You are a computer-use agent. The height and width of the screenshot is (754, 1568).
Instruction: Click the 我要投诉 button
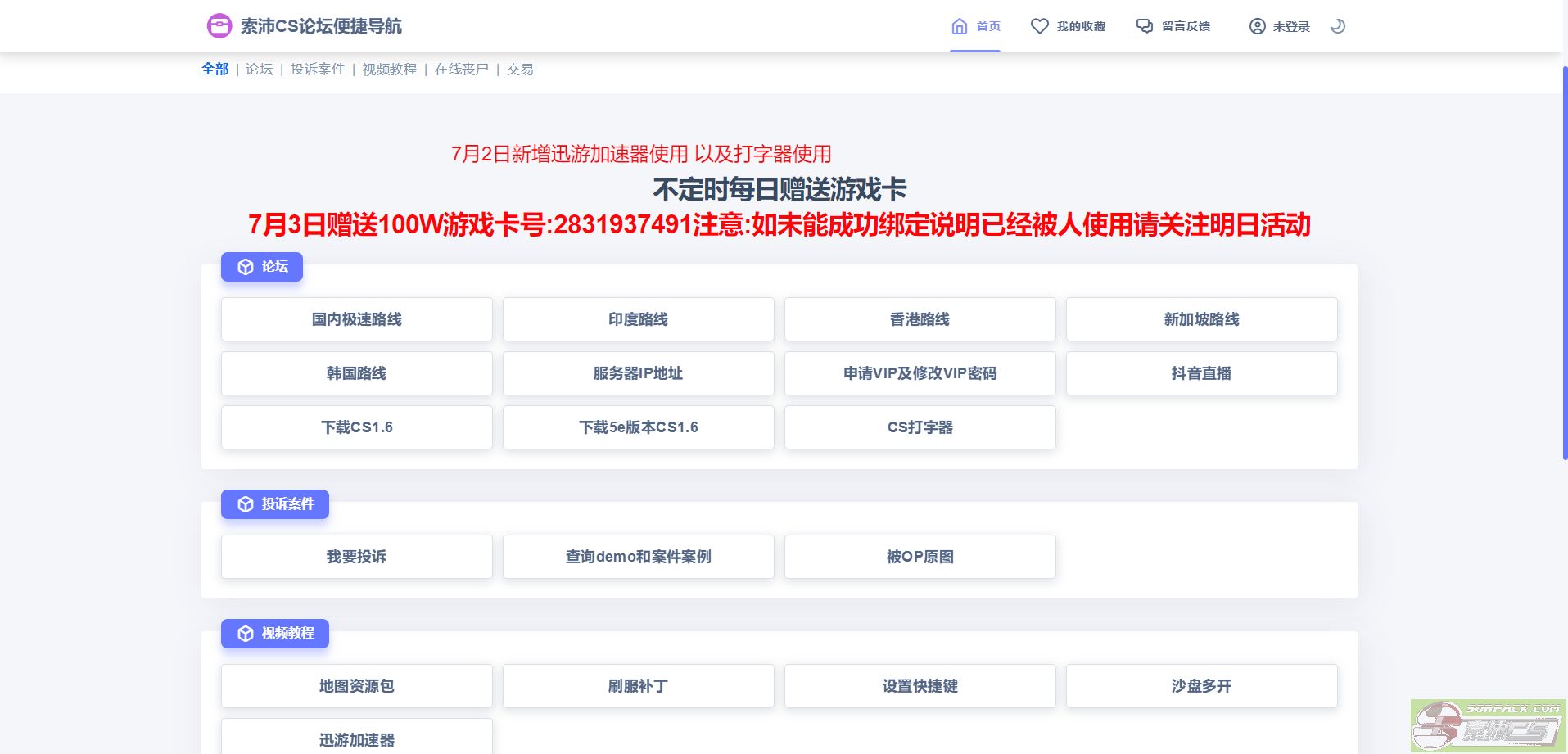(356, 557)
